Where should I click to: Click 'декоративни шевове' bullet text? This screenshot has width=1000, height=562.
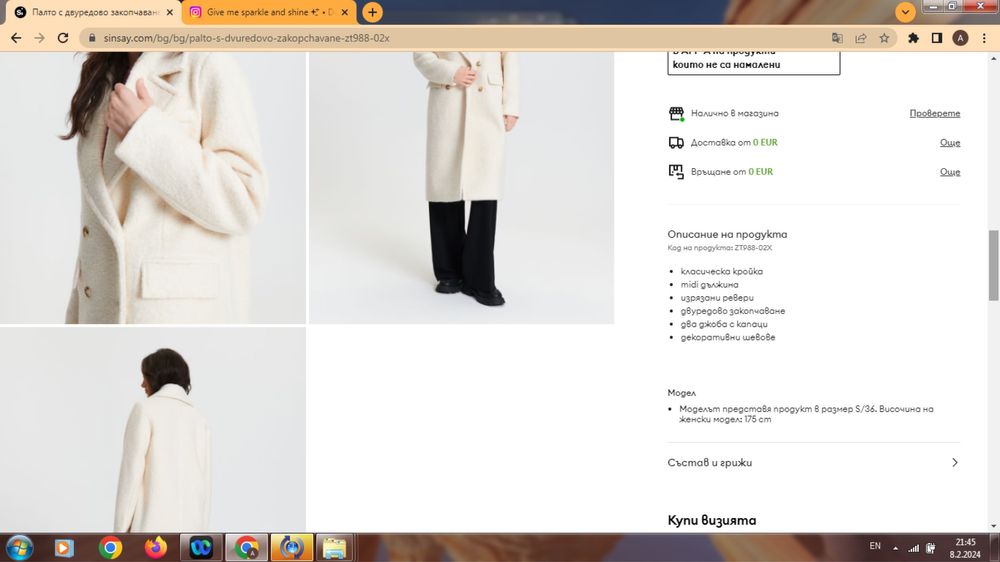pyautogui.click(x=728, y=337)
